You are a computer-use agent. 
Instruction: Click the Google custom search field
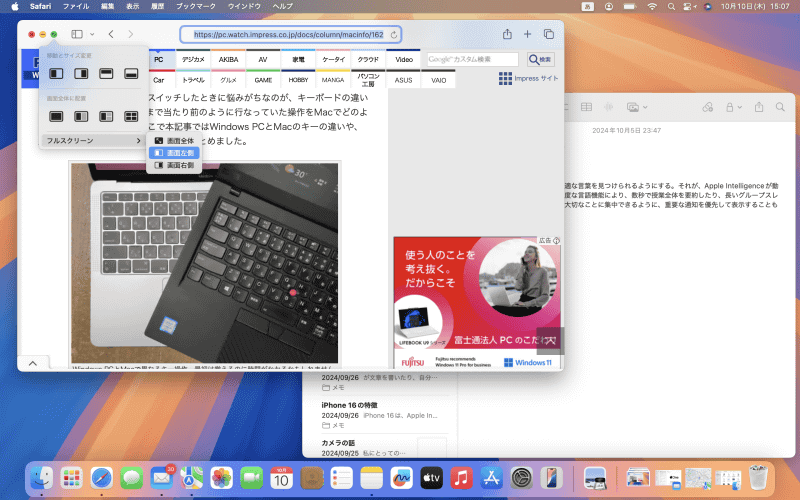coord(472,59)
